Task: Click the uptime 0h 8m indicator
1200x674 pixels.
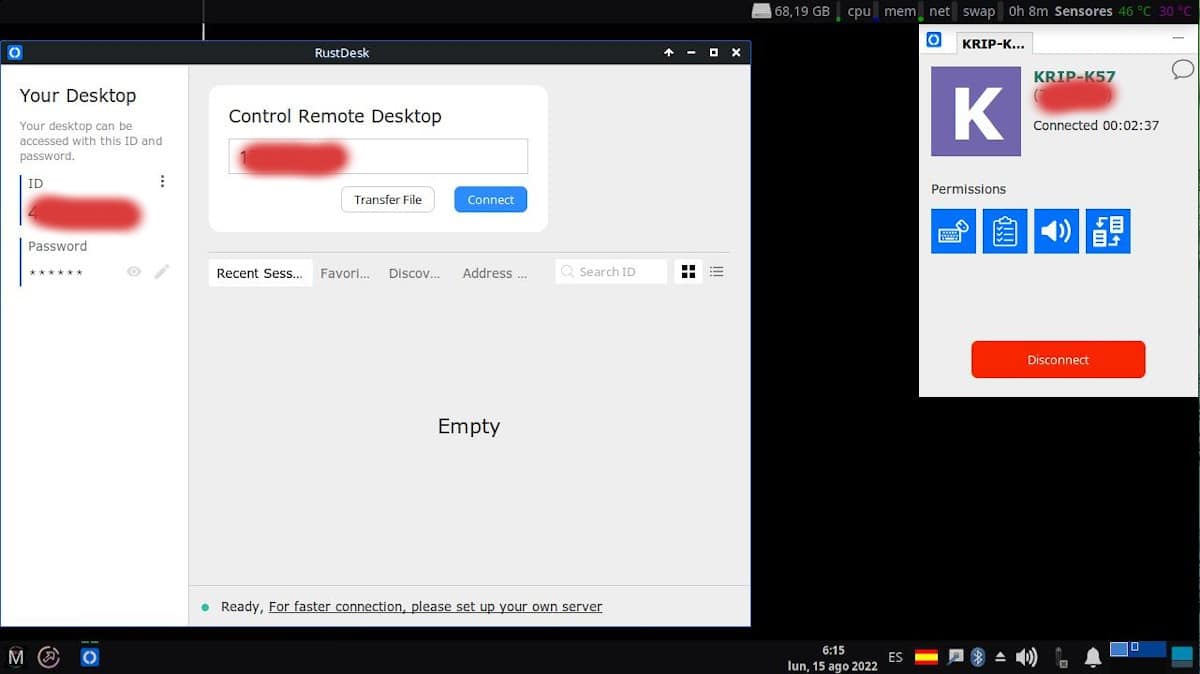Action: (x=1027, y=11)
